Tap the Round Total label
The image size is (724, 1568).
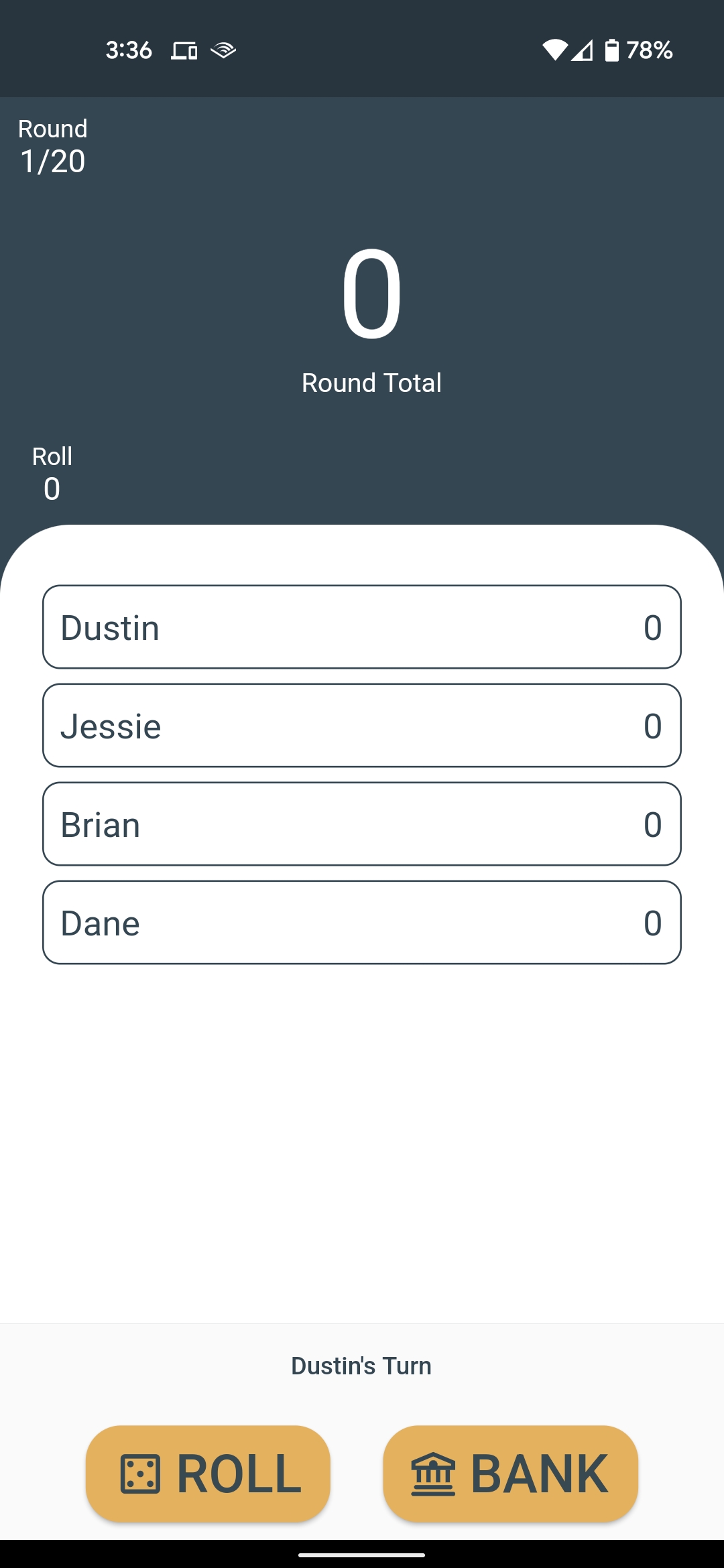pos(371,383)
